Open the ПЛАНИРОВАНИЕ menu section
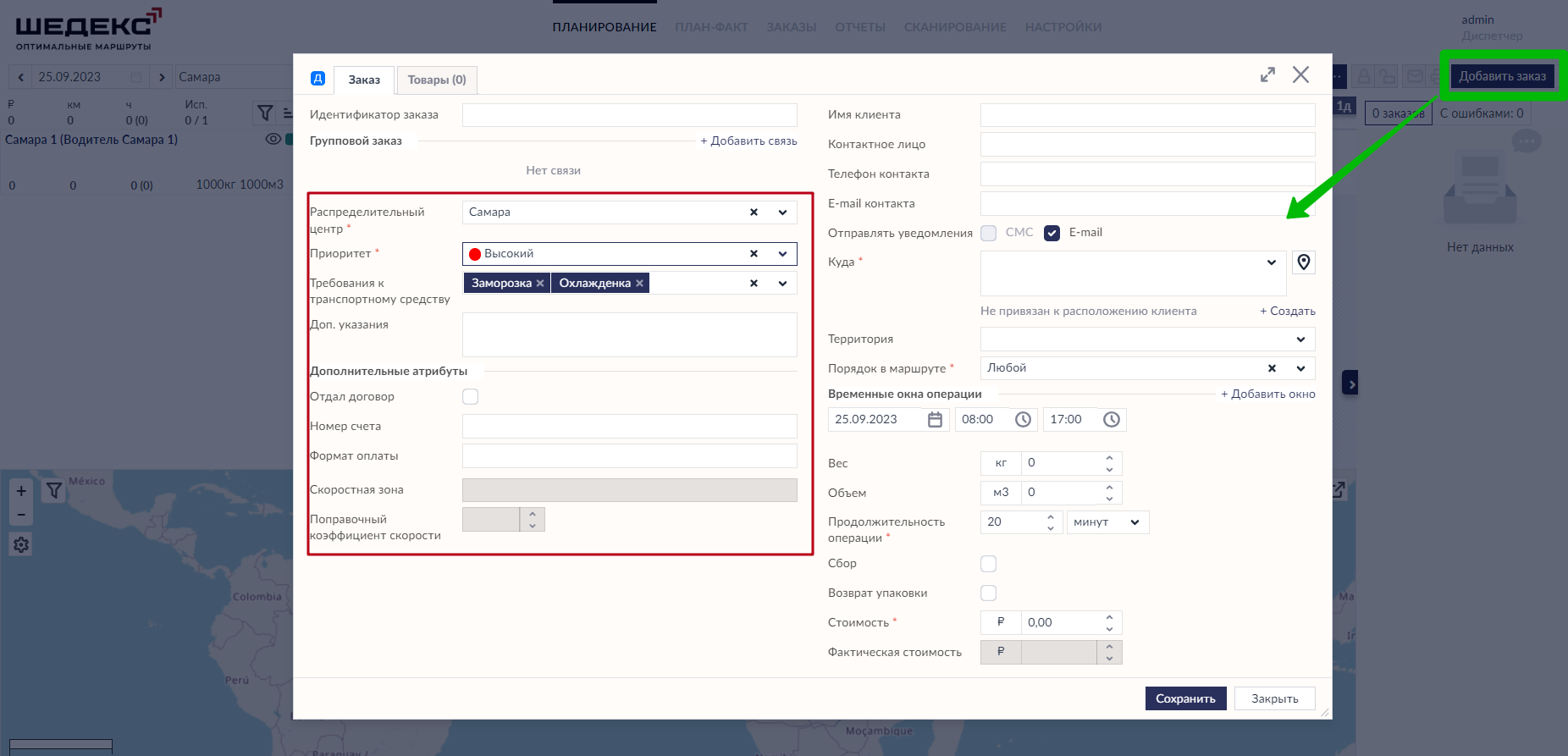This screenshot has height=756, width=1568. [605, 27]
